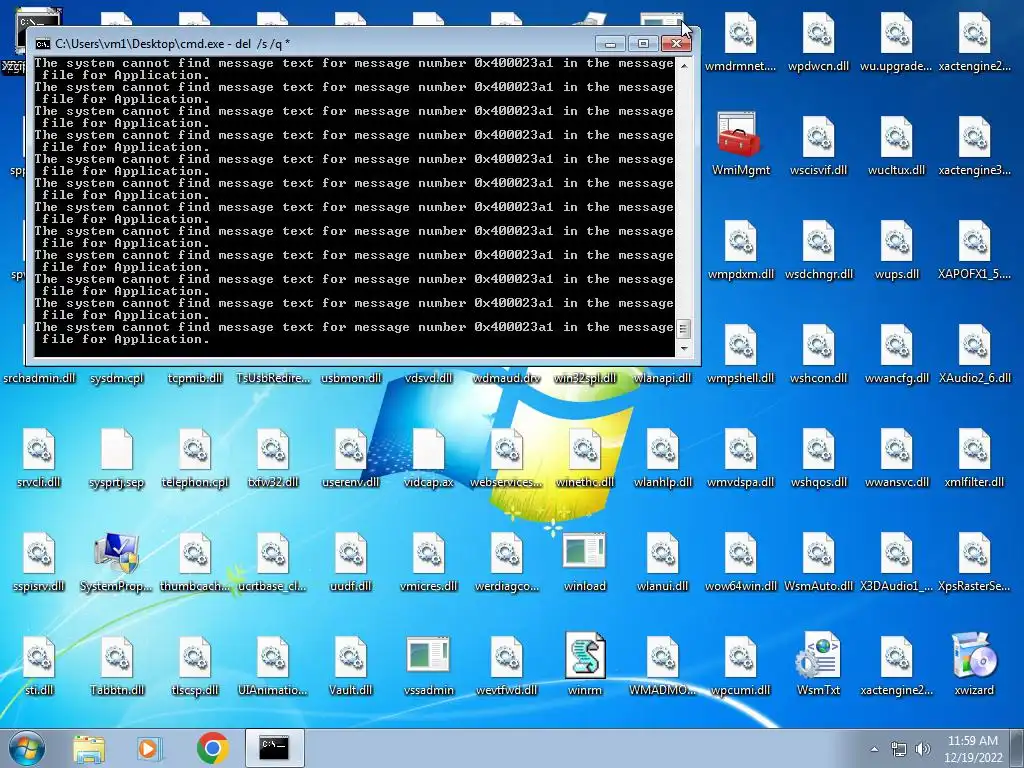1024x768 pixels.
Task: Select the SystemProp shield icon
Action: [x=116, y=554]
